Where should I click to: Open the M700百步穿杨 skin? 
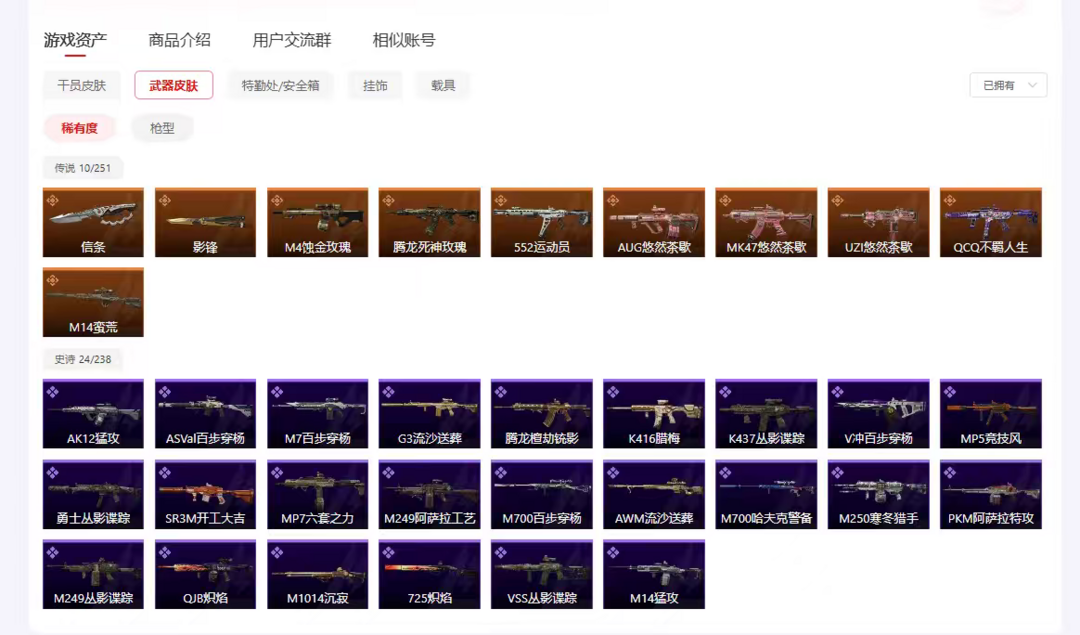coord(541,495)
